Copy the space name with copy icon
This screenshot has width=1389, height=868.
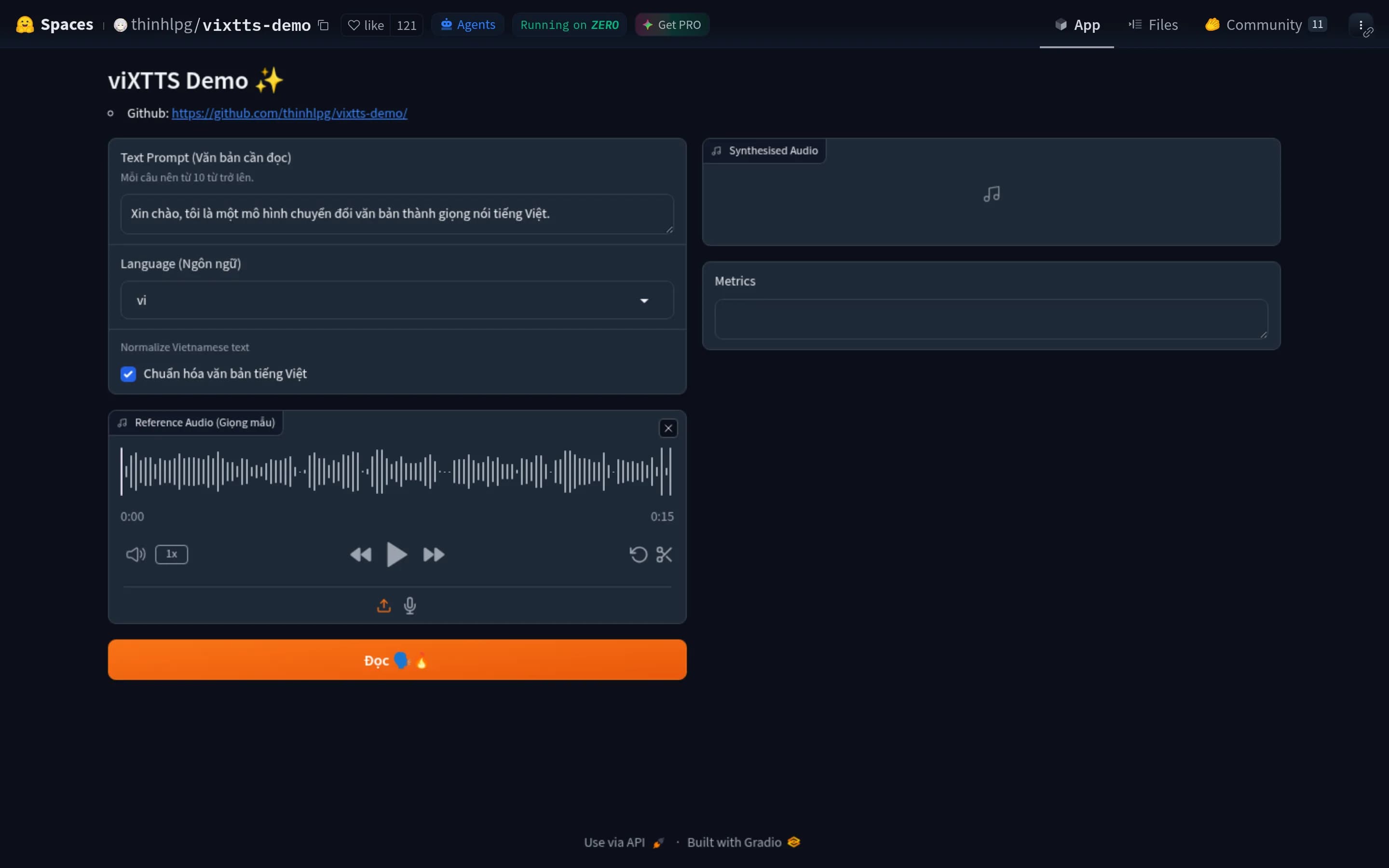point(323,25)
